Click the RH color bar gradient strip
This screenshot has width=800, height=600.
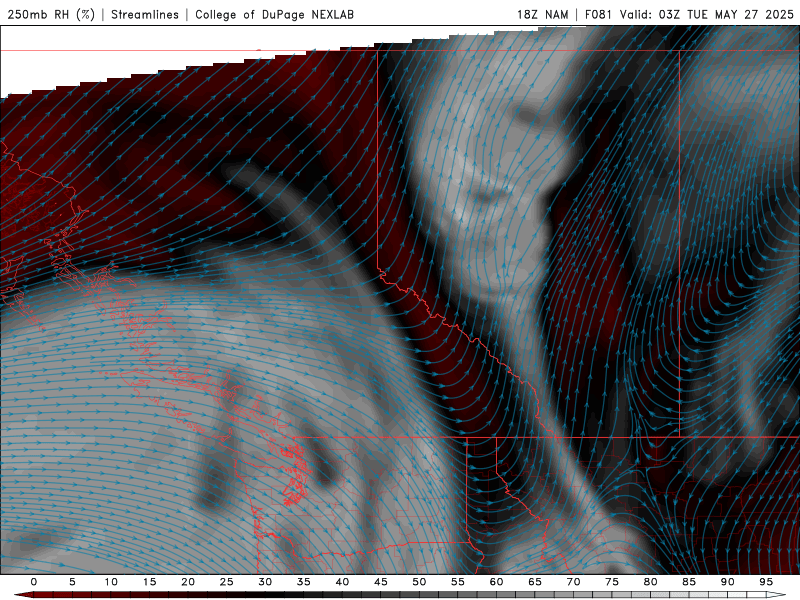[x=400, y=595]
